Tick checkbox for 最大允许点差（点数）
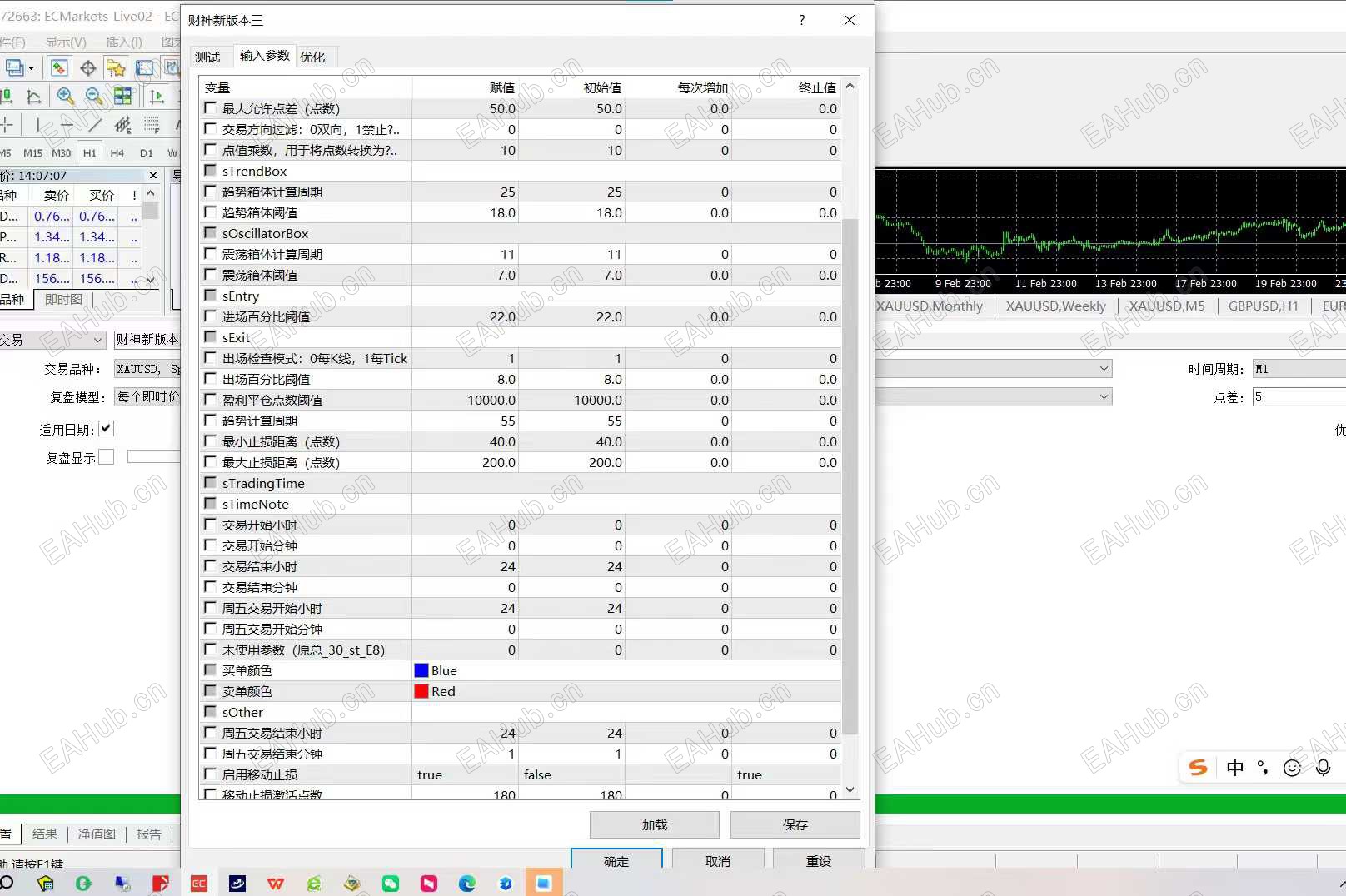The width and height of the screenshot is (1346, 896). [x=211, y=108]
